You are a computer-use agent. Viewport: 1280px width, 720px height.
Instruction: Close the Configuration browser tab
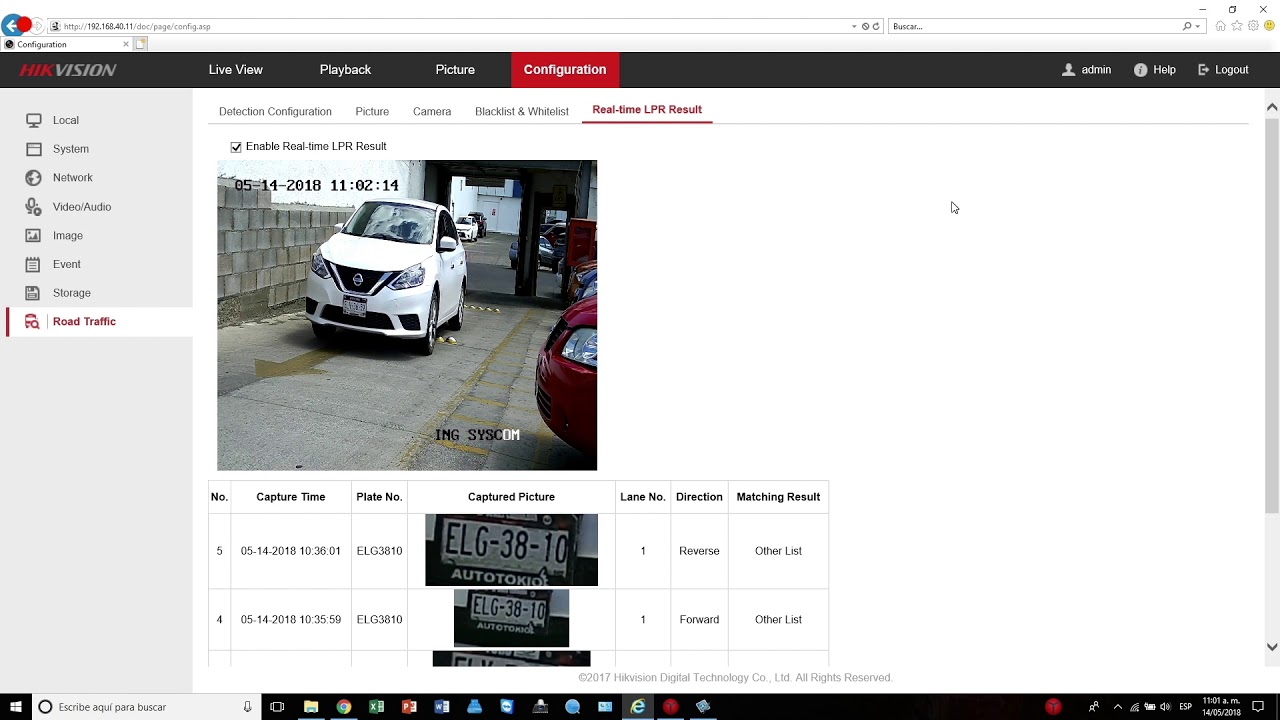(x=126, y=44)
